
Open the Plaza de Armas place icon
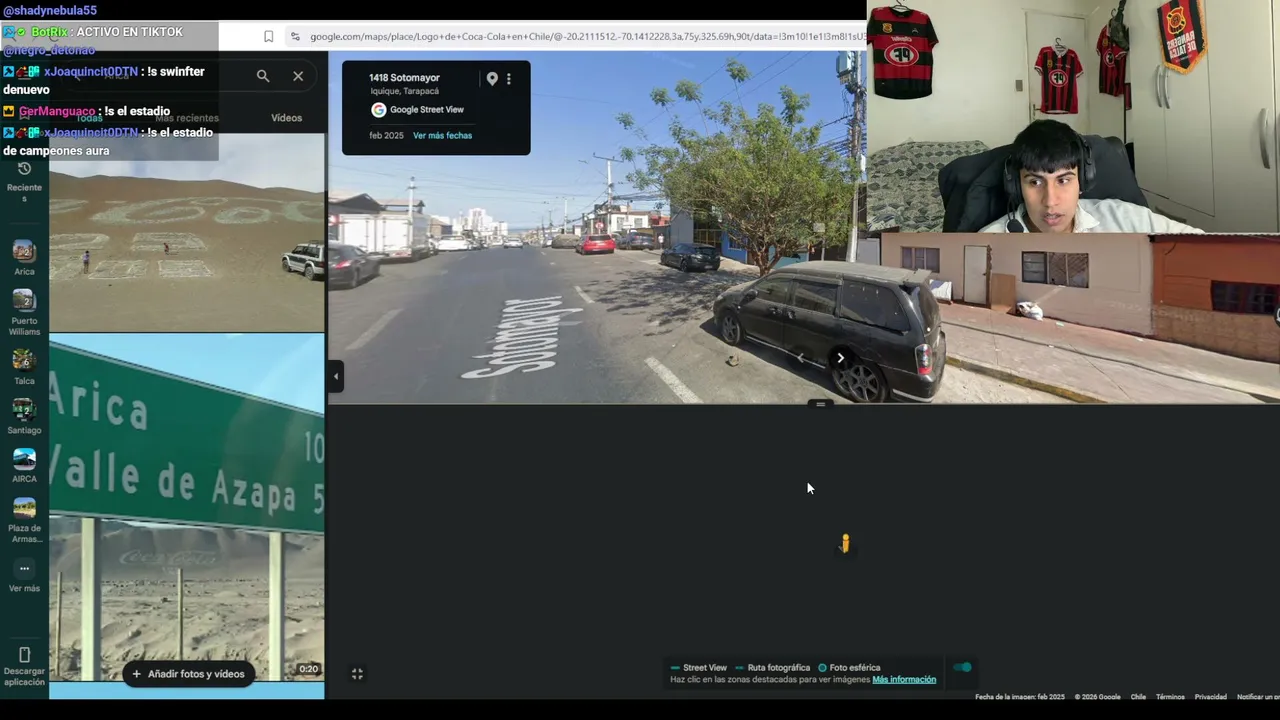pos(24,507)
